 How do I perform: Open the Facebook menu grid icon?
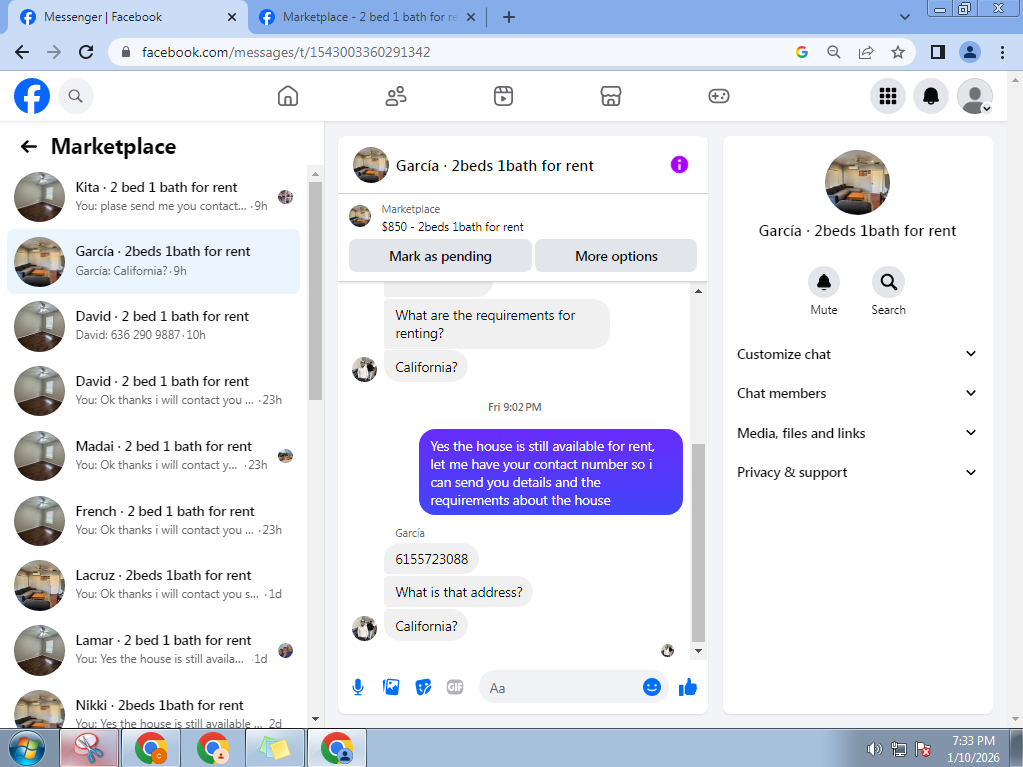pyautogui.click(x=887, y=96)
